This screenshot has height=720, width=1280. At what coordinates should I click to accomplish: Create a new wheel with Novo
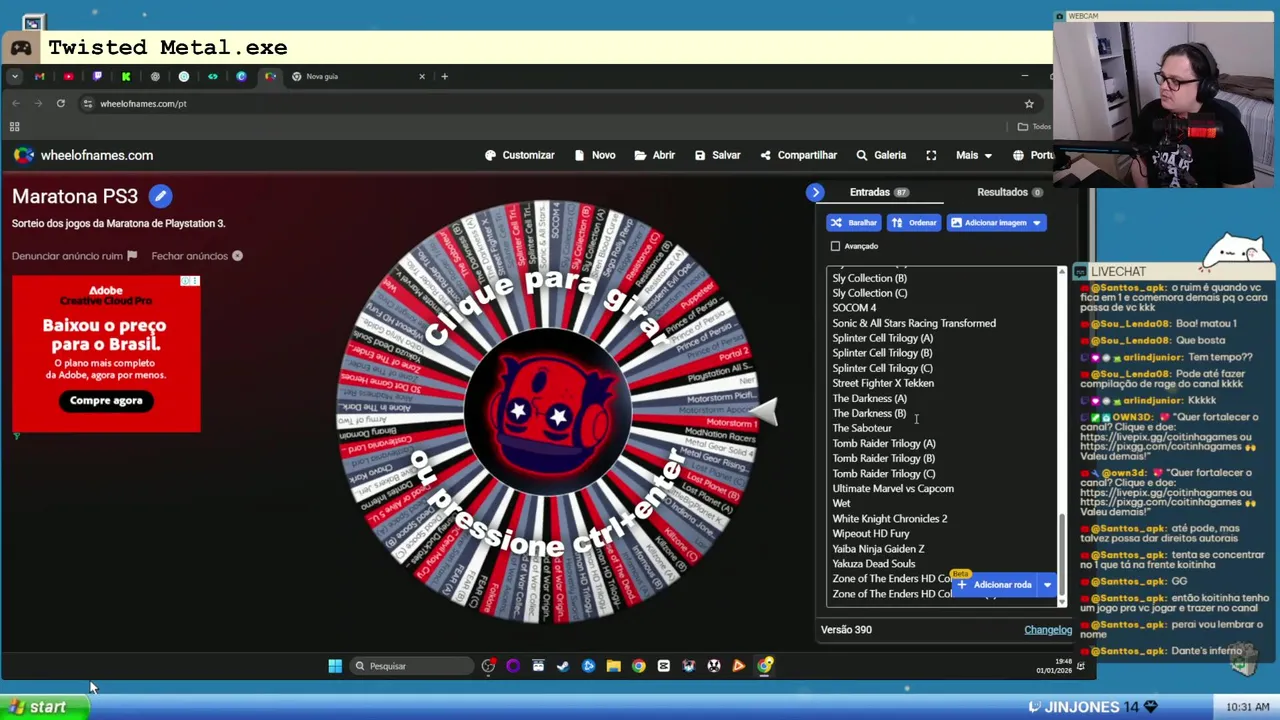(x=595, y=155)
